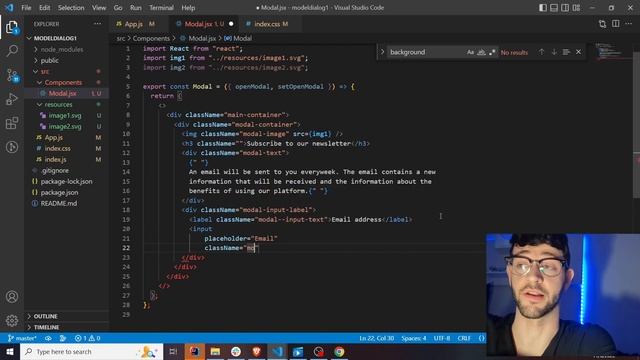
Task: Click UTF-8 encoding status
Action: pos(442,338)
